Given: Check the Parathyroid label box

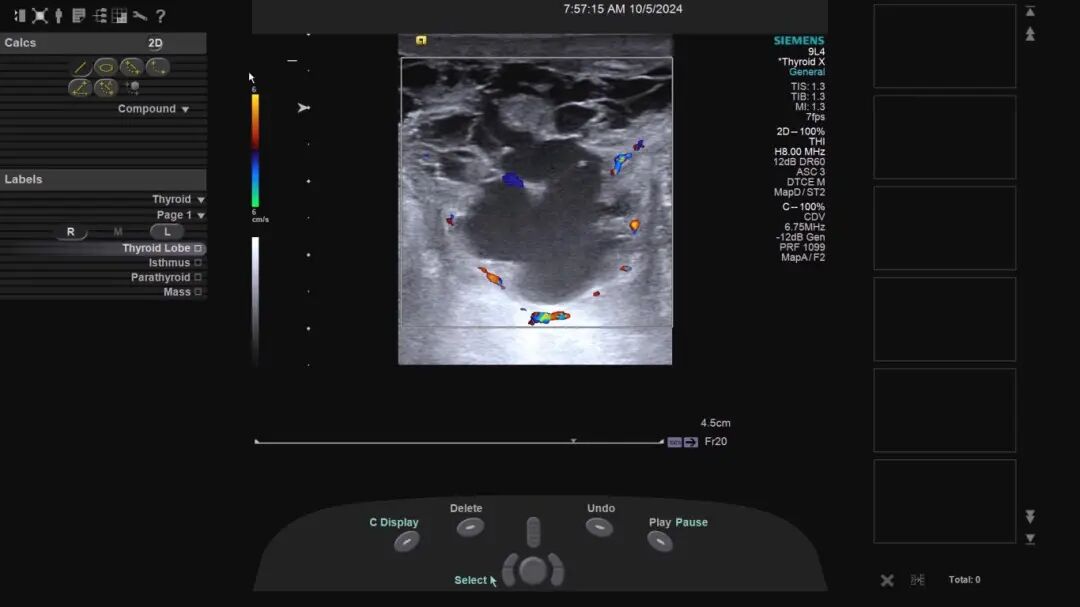Looking at the screenshot, I should pos(198,277).
